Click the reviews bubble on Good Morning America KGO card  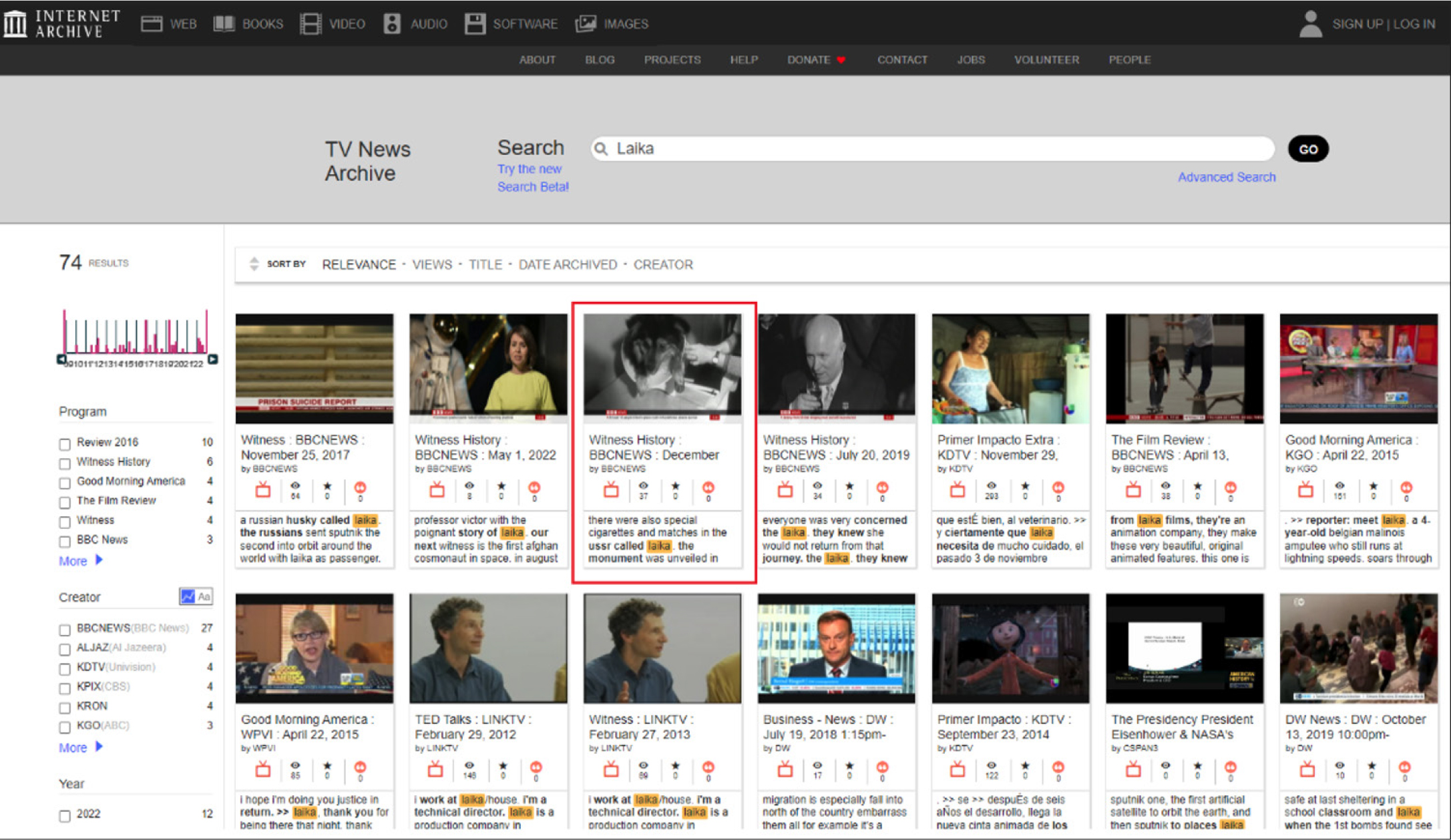(1406, 487)
